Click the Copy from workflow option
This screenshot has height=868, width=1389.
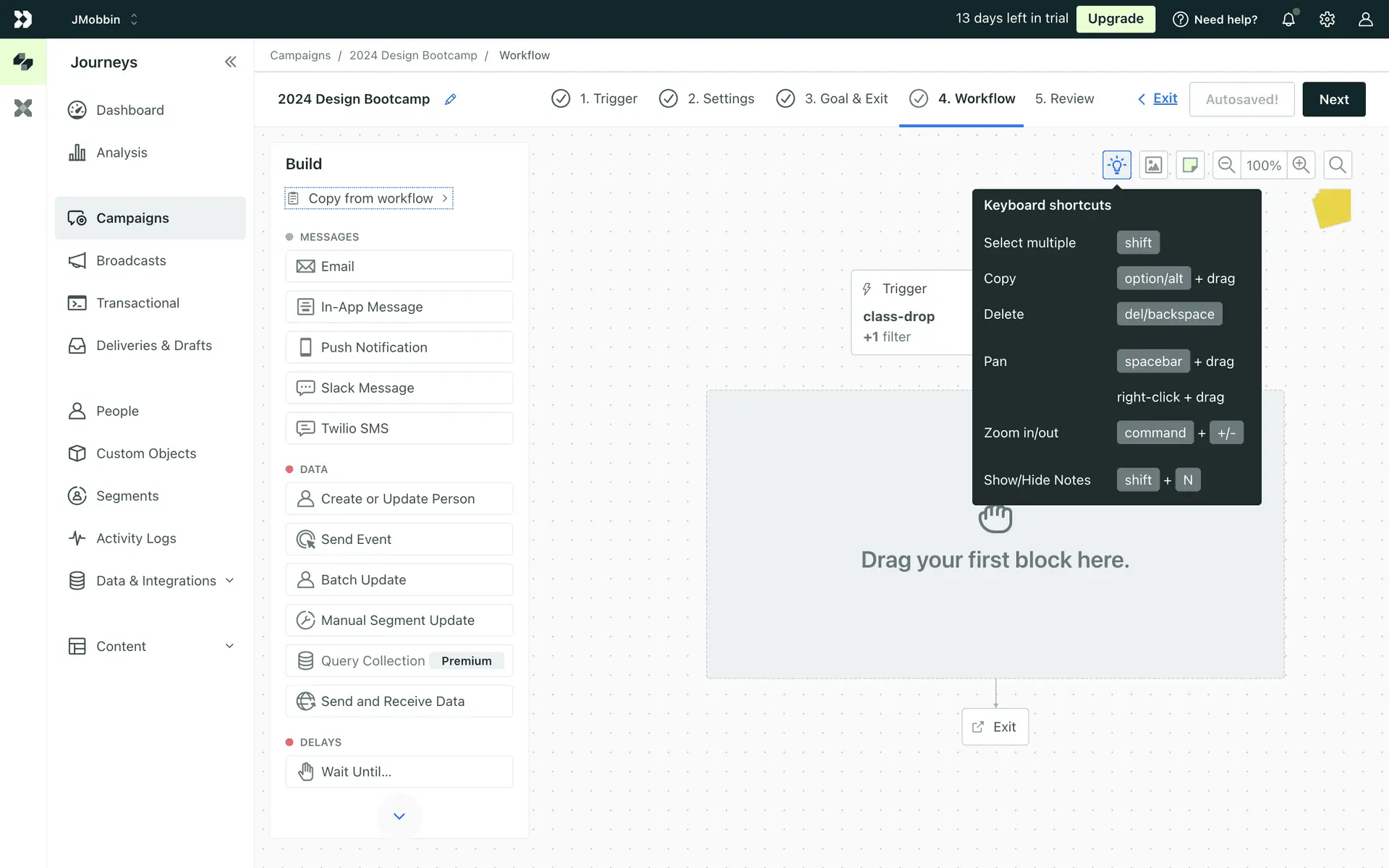[369, 198]
